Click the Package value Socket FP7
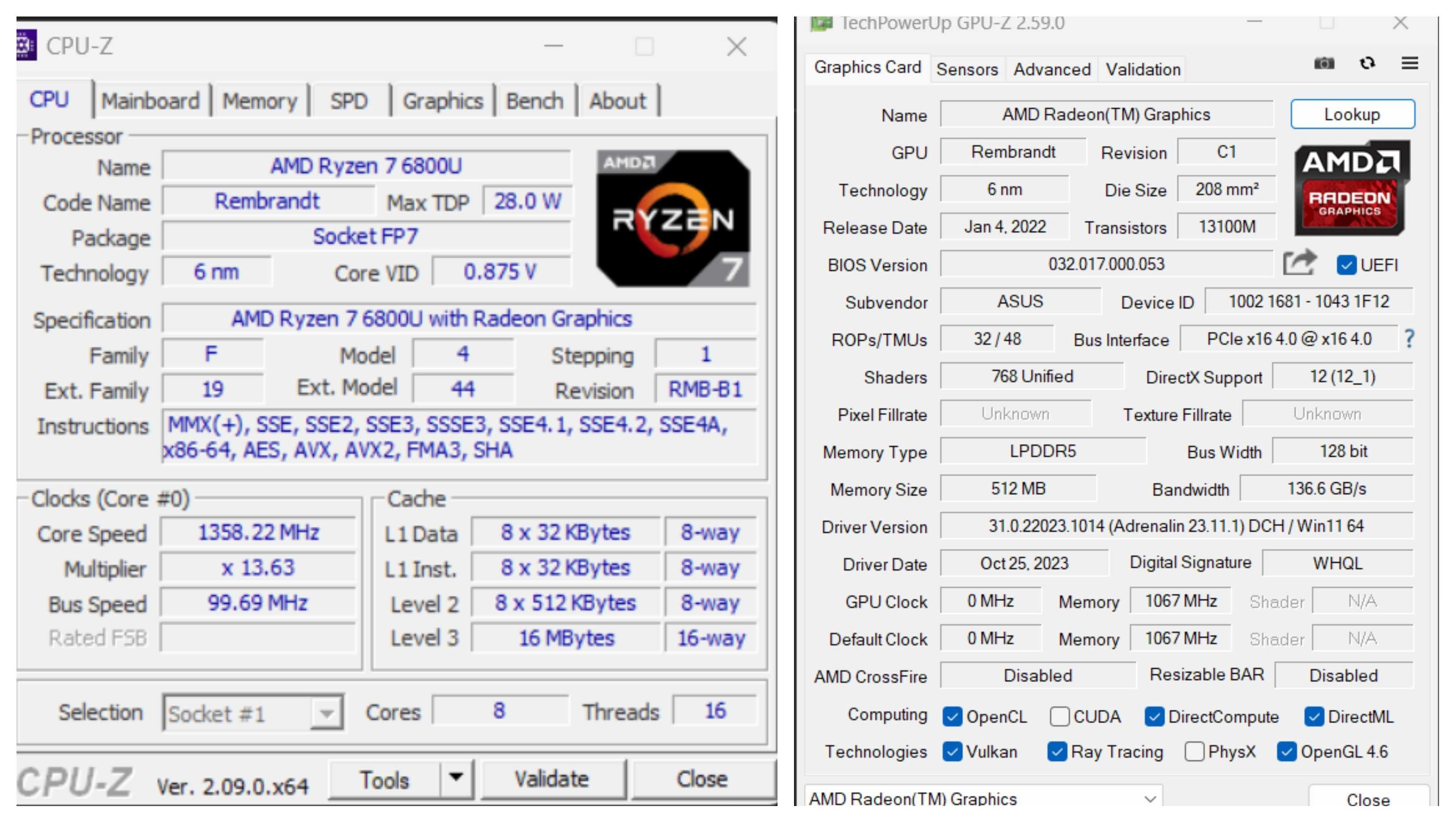The width and height of the screenshot is (1456, 823). point(365,236)
